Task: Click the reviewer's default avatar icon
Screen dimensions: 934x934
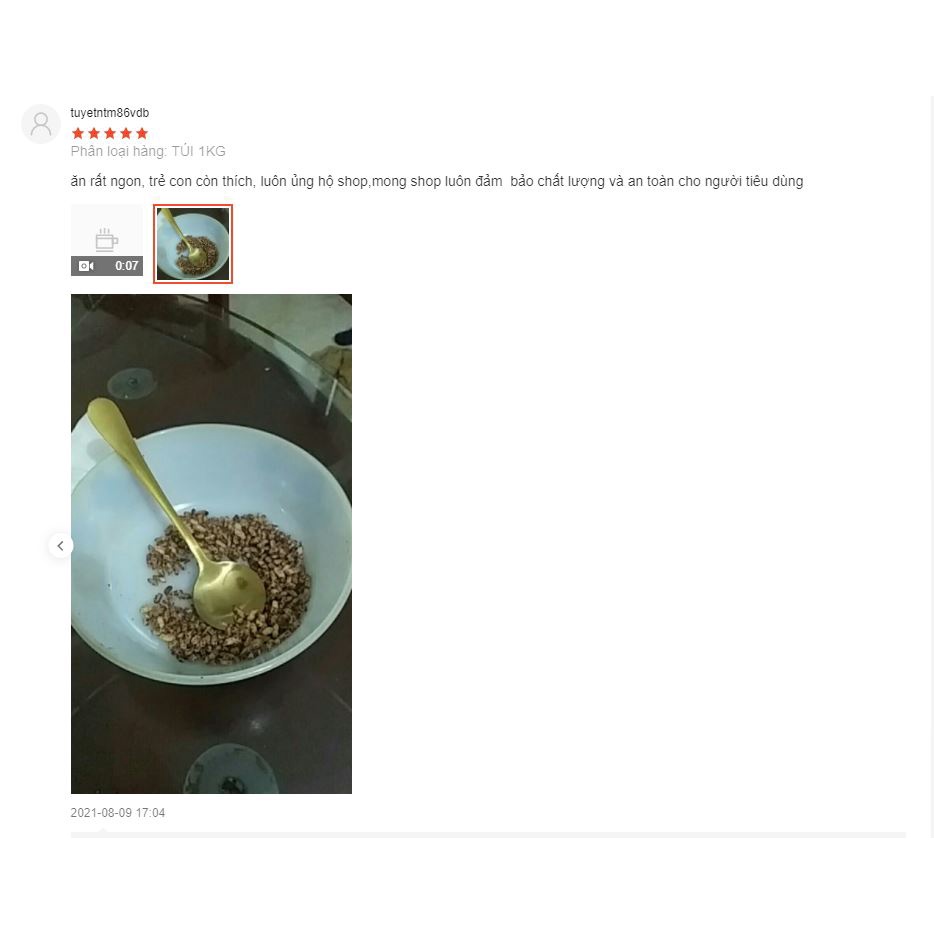Action: pos(41,124)
